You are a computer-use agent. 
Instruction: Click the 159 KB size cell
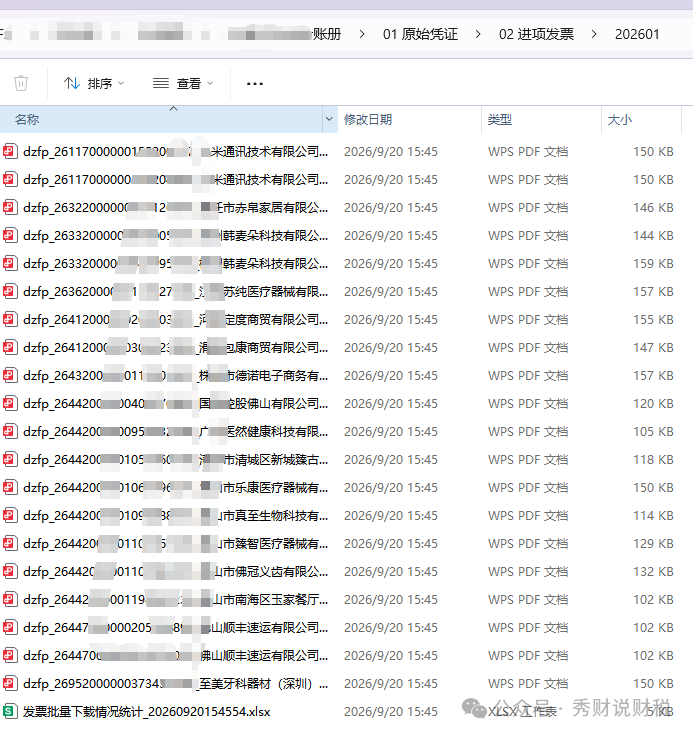[x=653, y=263]
